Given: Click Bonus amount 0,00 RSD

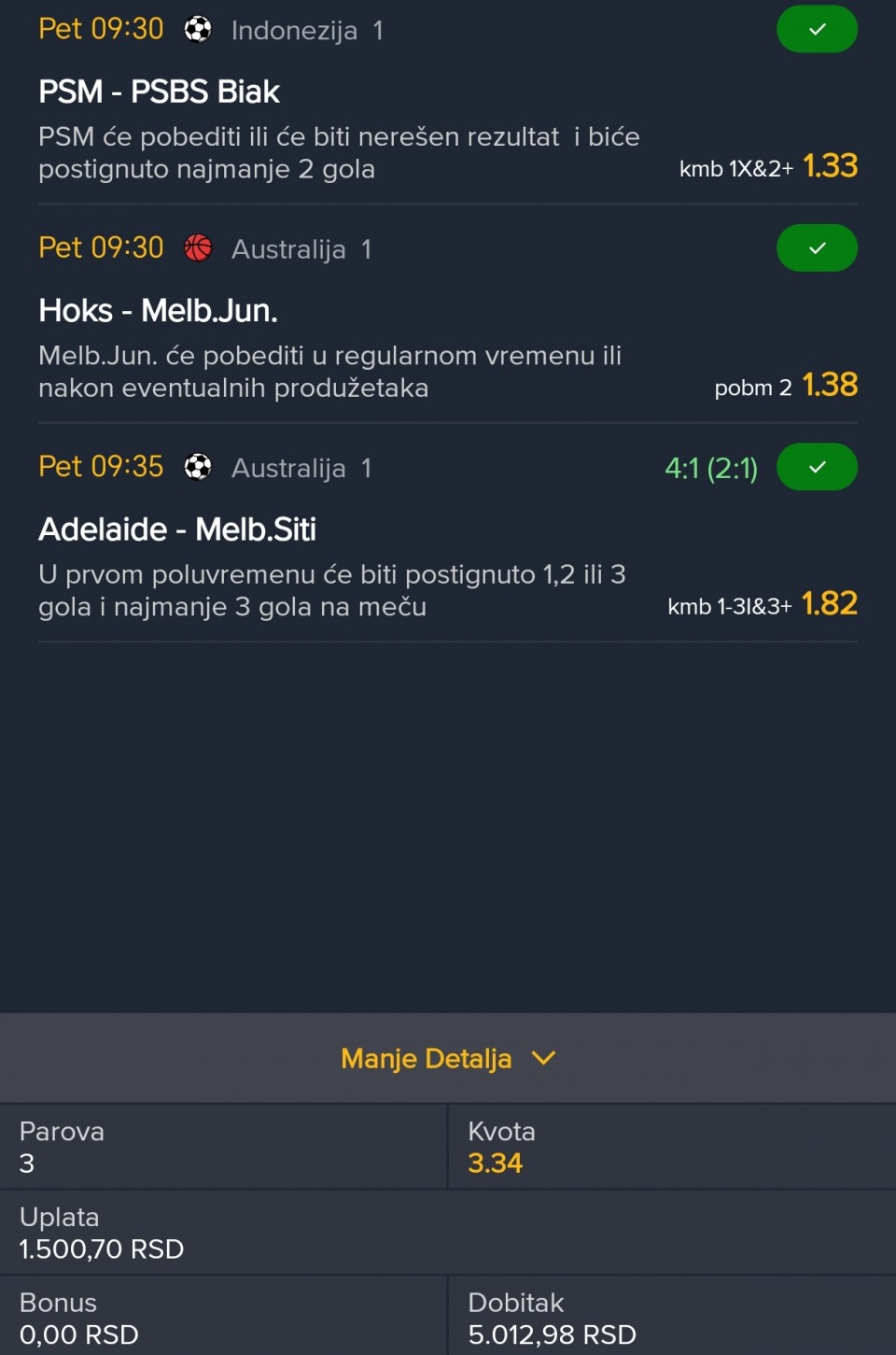Looking at the screenshot, I should point(79,1335).
